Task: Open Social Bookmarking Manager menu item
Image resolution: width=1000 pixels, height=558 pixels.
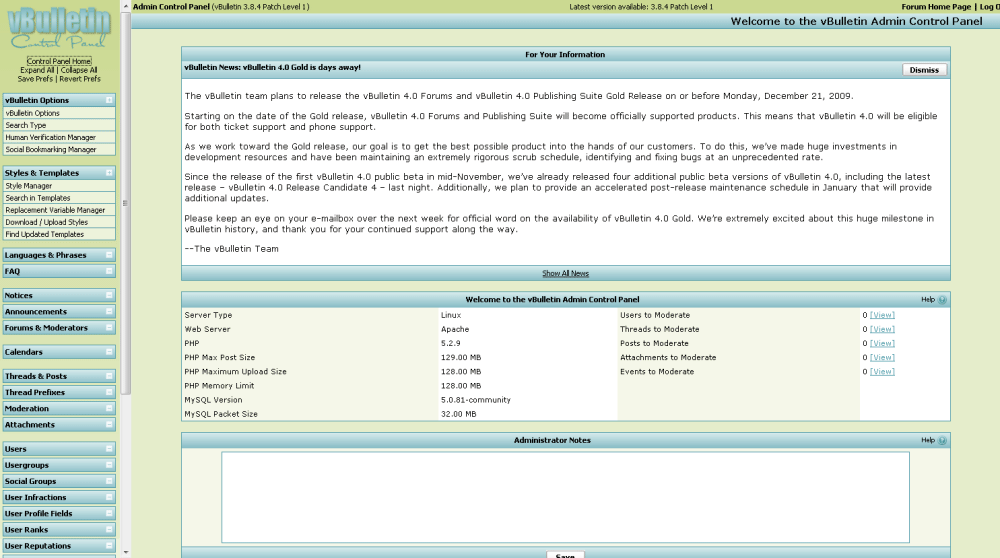Action: click(51, 150)
